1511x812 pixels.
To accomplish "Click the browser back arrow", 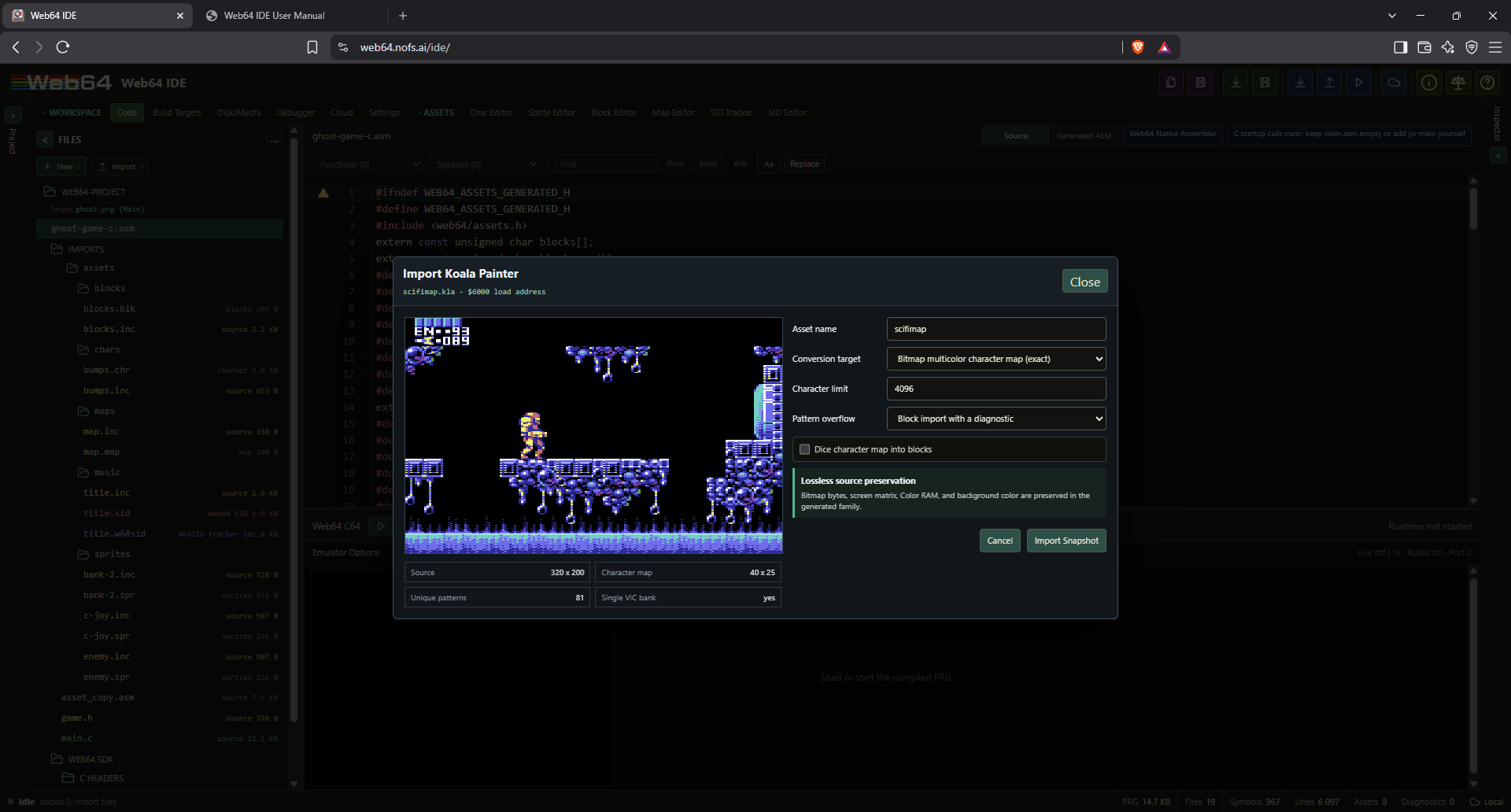I will [16, 47].
